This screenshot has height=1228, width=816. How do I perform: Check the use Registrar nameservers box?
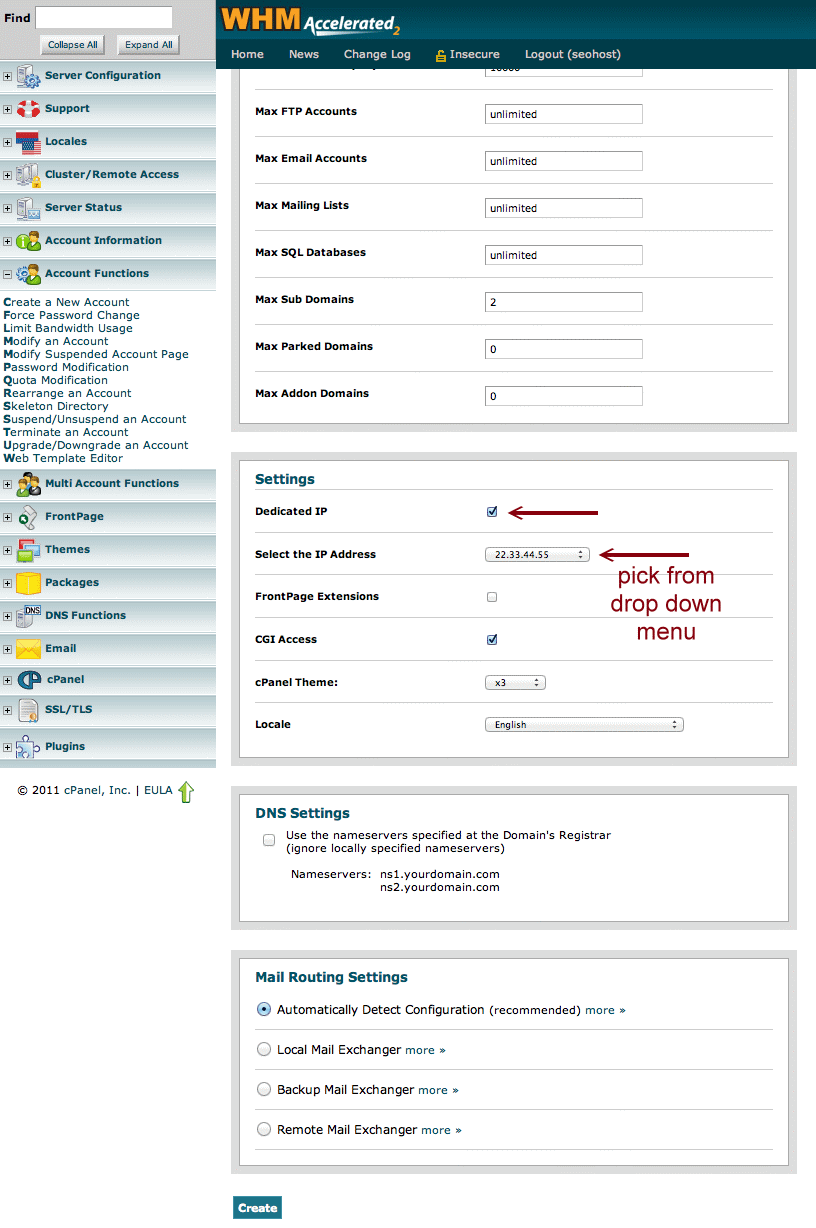[269, 841]
